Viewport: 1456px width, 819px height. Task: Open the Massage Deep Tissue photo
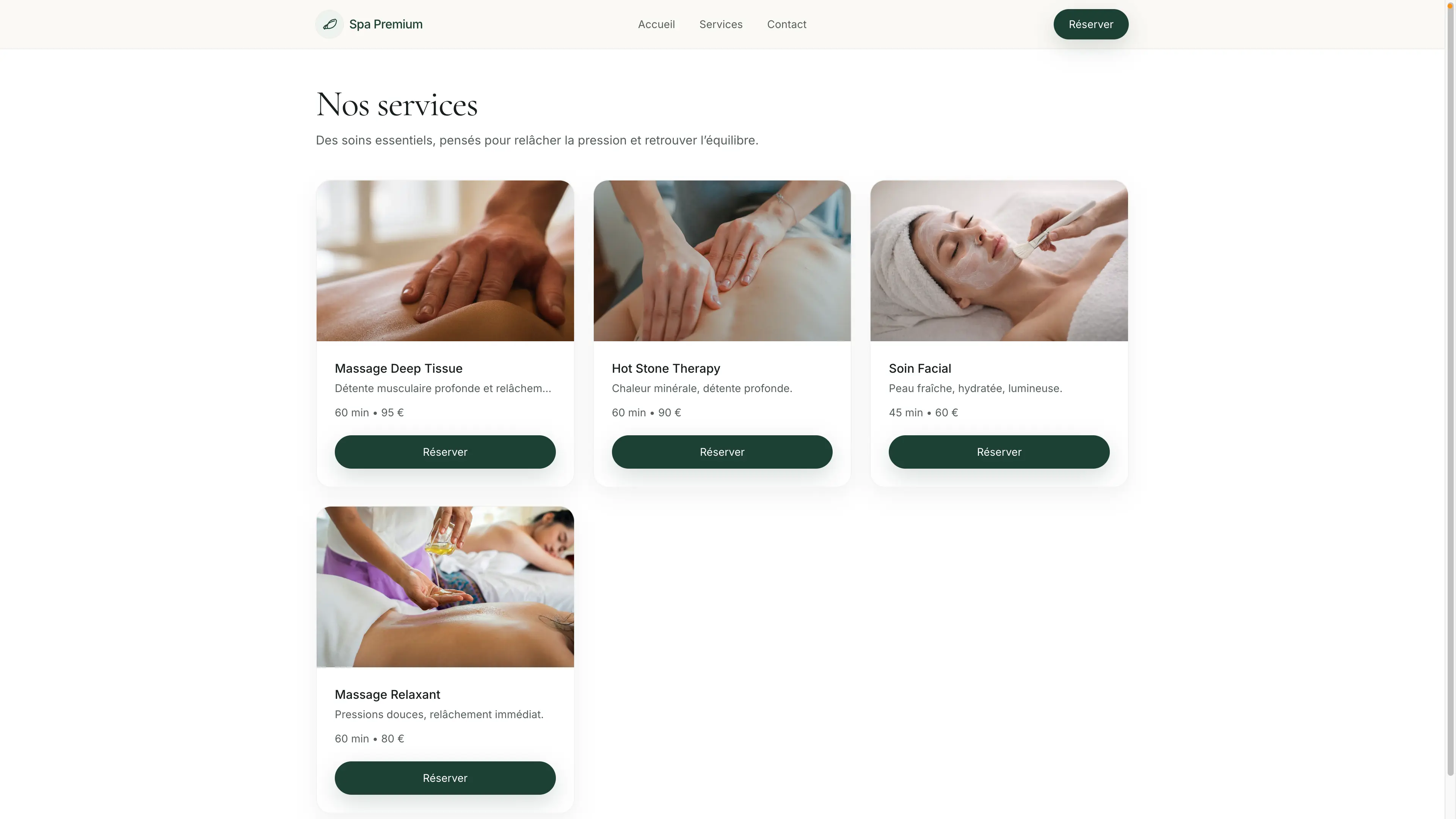[x=445, y=260]
